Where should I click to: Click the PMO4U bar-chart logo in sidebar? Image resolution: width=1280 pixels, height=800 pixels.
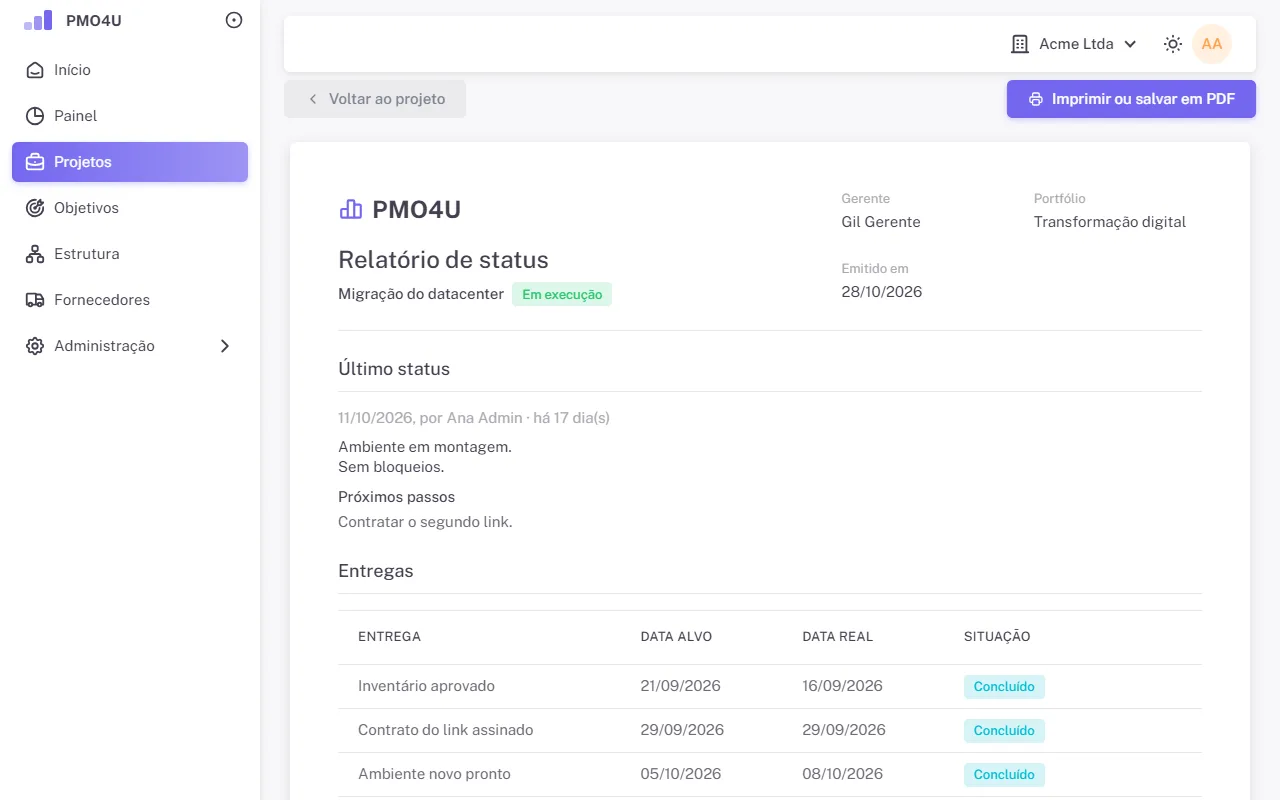coord(38,20)
